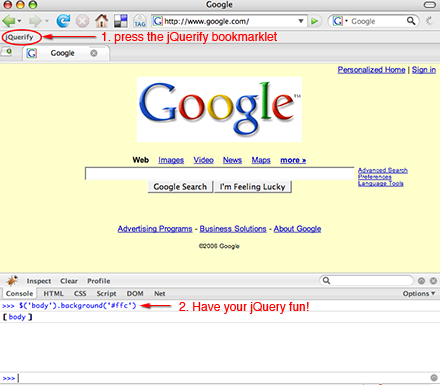
Task: Click the Firebug search magnifier icon
Action: click(326, 281)
